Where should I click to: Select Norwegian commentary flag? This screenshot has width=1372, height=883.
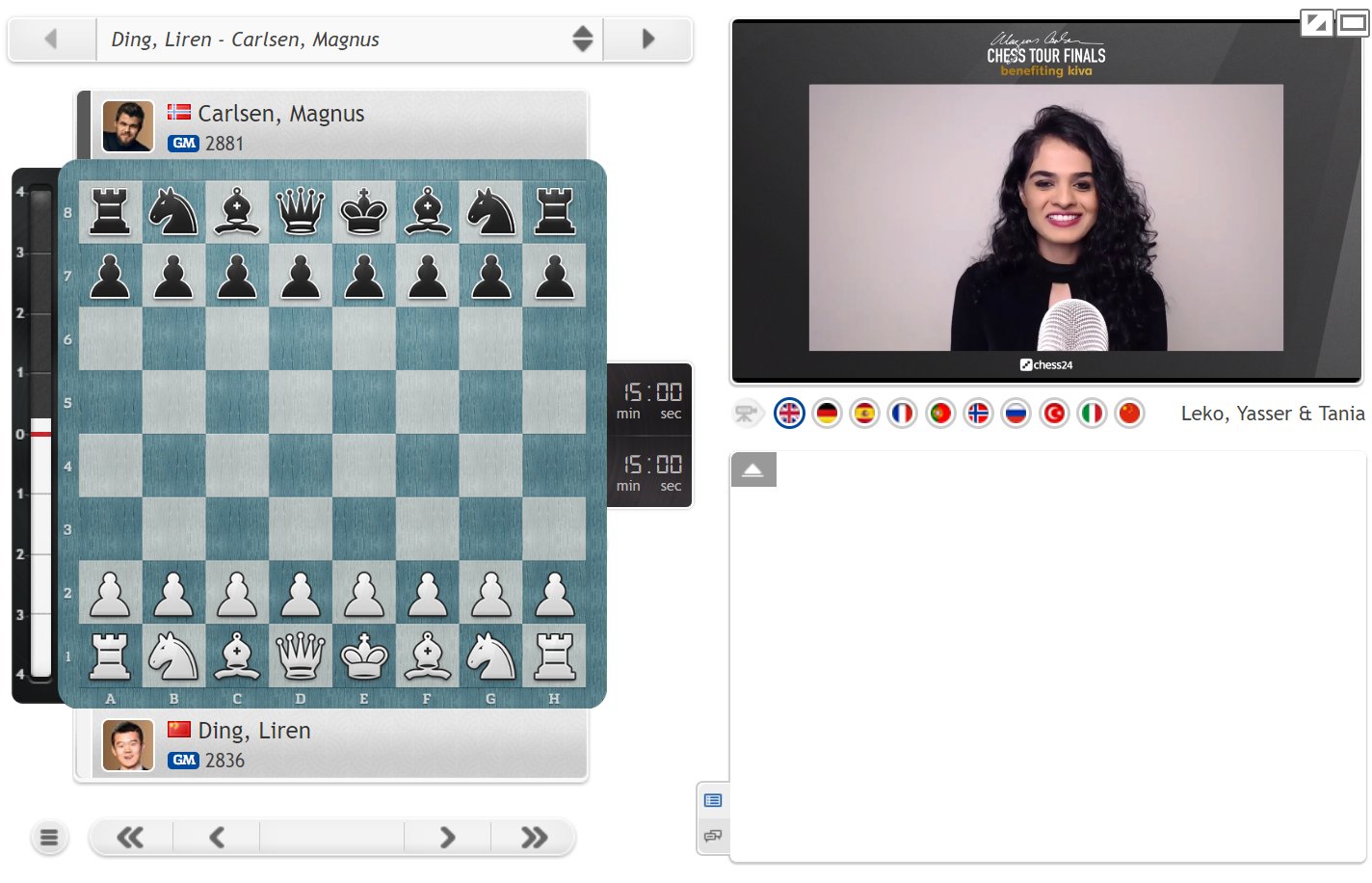[x=978, y=414]
